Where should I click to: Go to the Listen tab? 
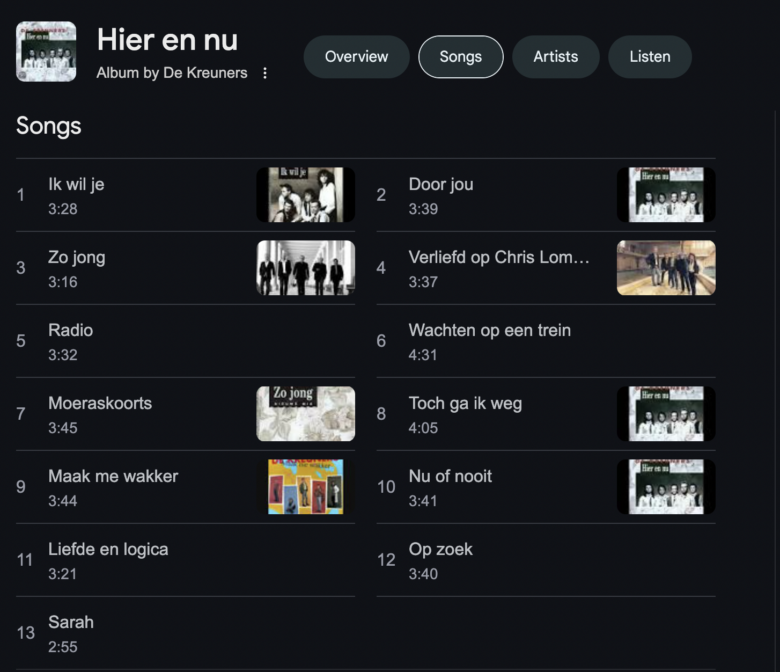pos(649,57)
